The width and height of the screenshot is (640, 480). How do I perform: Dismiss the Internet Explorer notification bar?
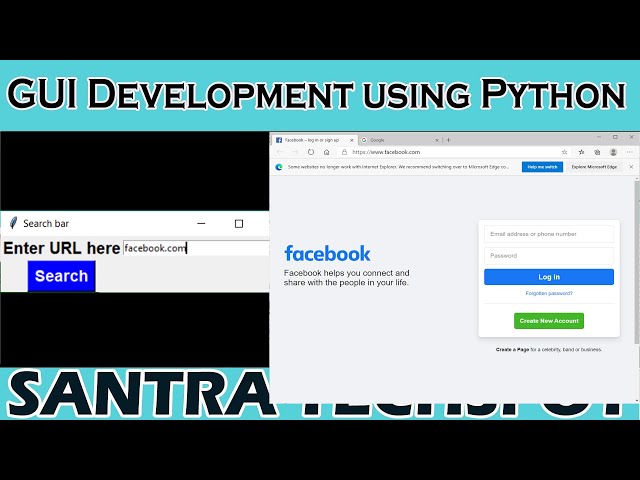pyautogui.click(x=631, y=167)
